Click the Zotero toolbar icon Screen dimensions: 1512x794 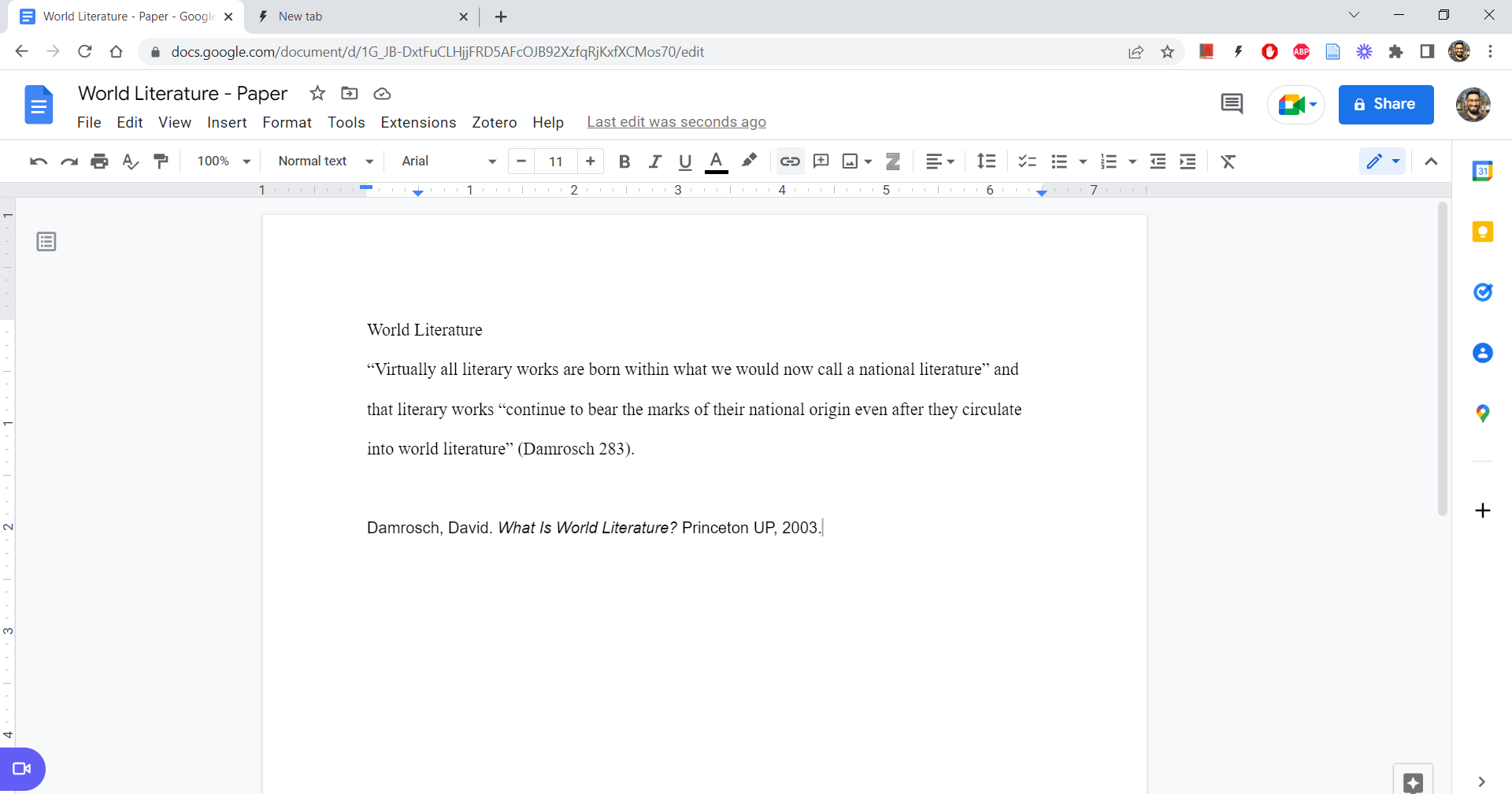(x=892, y=161)
